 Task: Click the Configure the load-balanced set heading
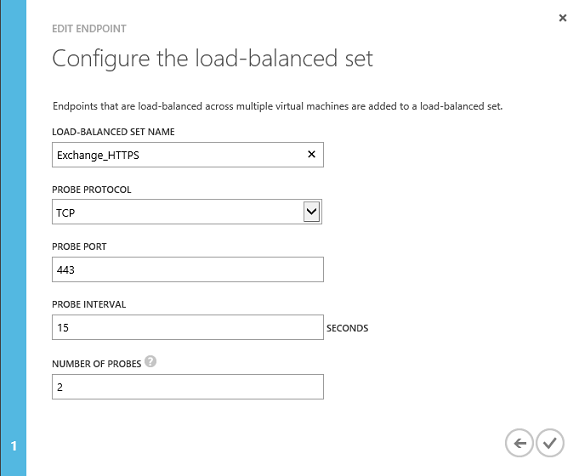tap(212, 58)
